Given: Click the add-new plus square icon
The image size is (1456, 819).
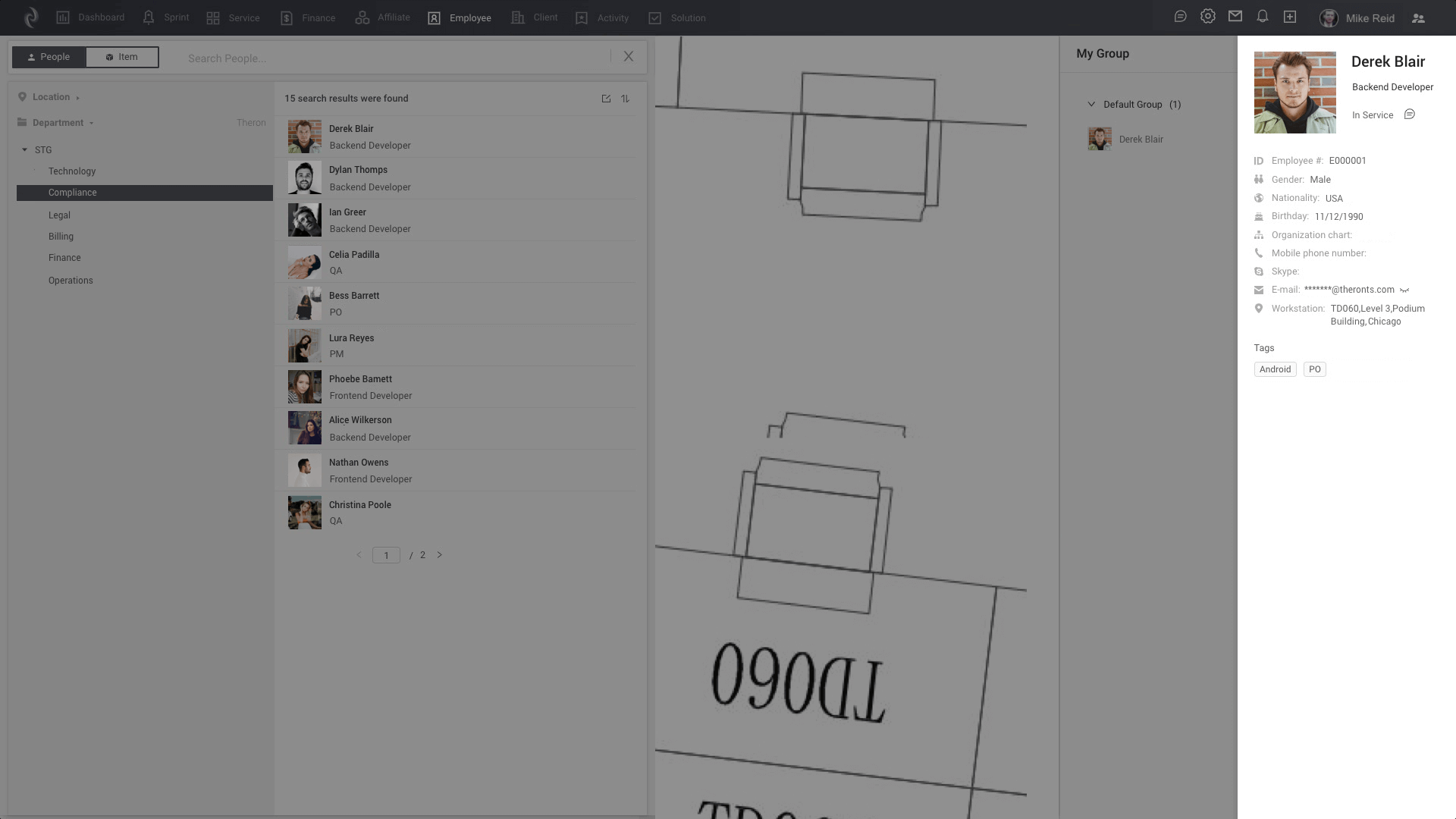Looking at the screenshot, I should pyautogui.click(x=1290, y=17).
